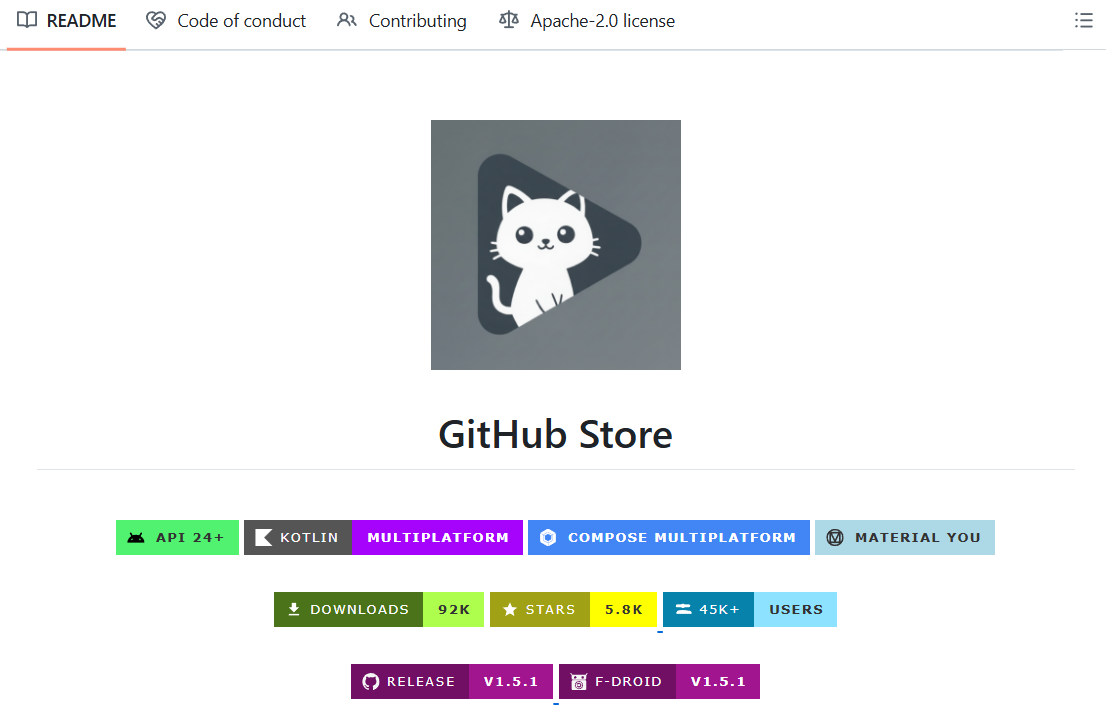Screen dimensions: 1106x710
Task: Click the RELEASE V1.5.1 badge
Action: click(x=451, y=681)
